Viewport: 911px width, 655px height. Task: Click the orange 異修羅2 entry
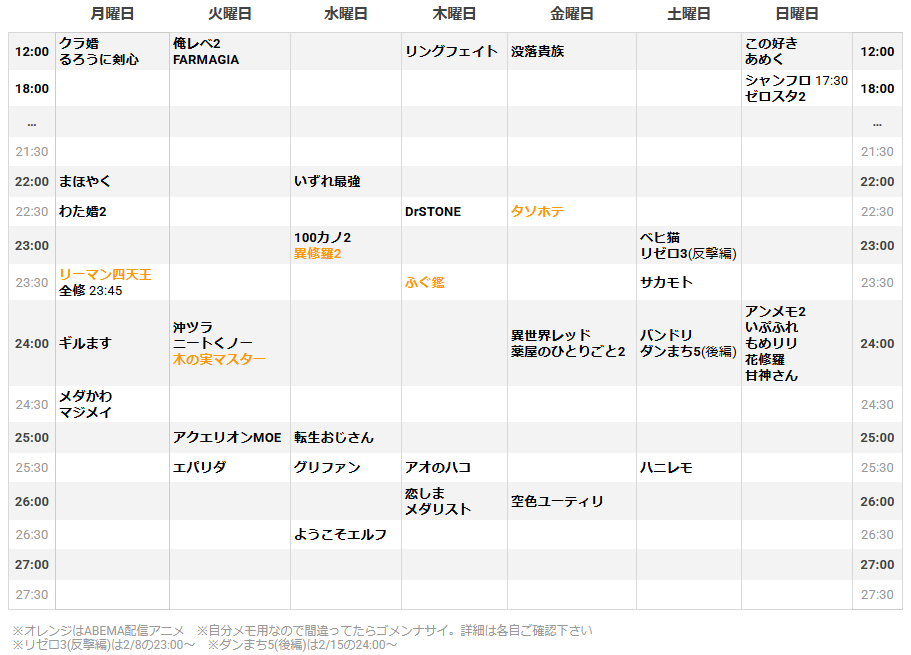tap(317, 253)
